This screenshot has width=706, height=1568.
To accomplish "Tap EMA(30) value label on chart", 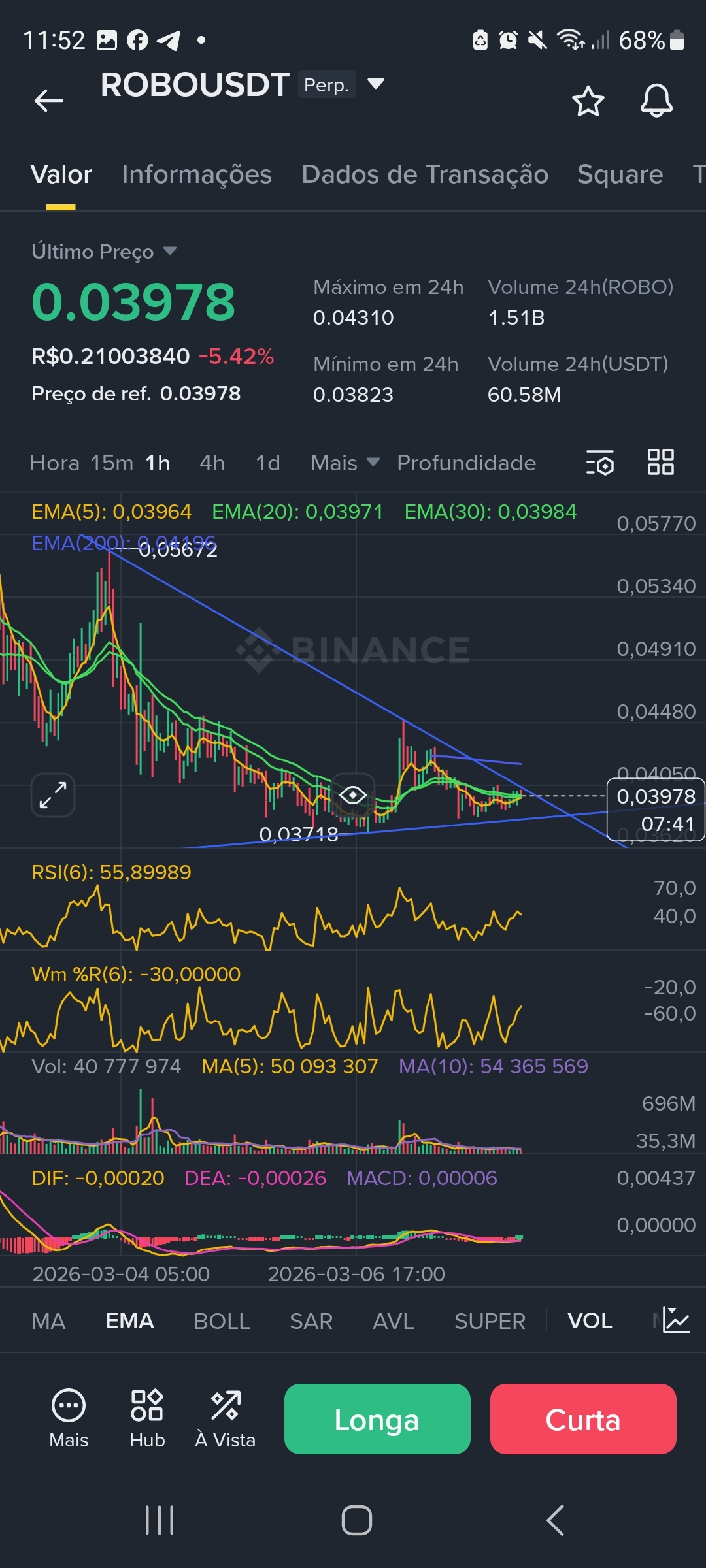I will coord(490,512).
